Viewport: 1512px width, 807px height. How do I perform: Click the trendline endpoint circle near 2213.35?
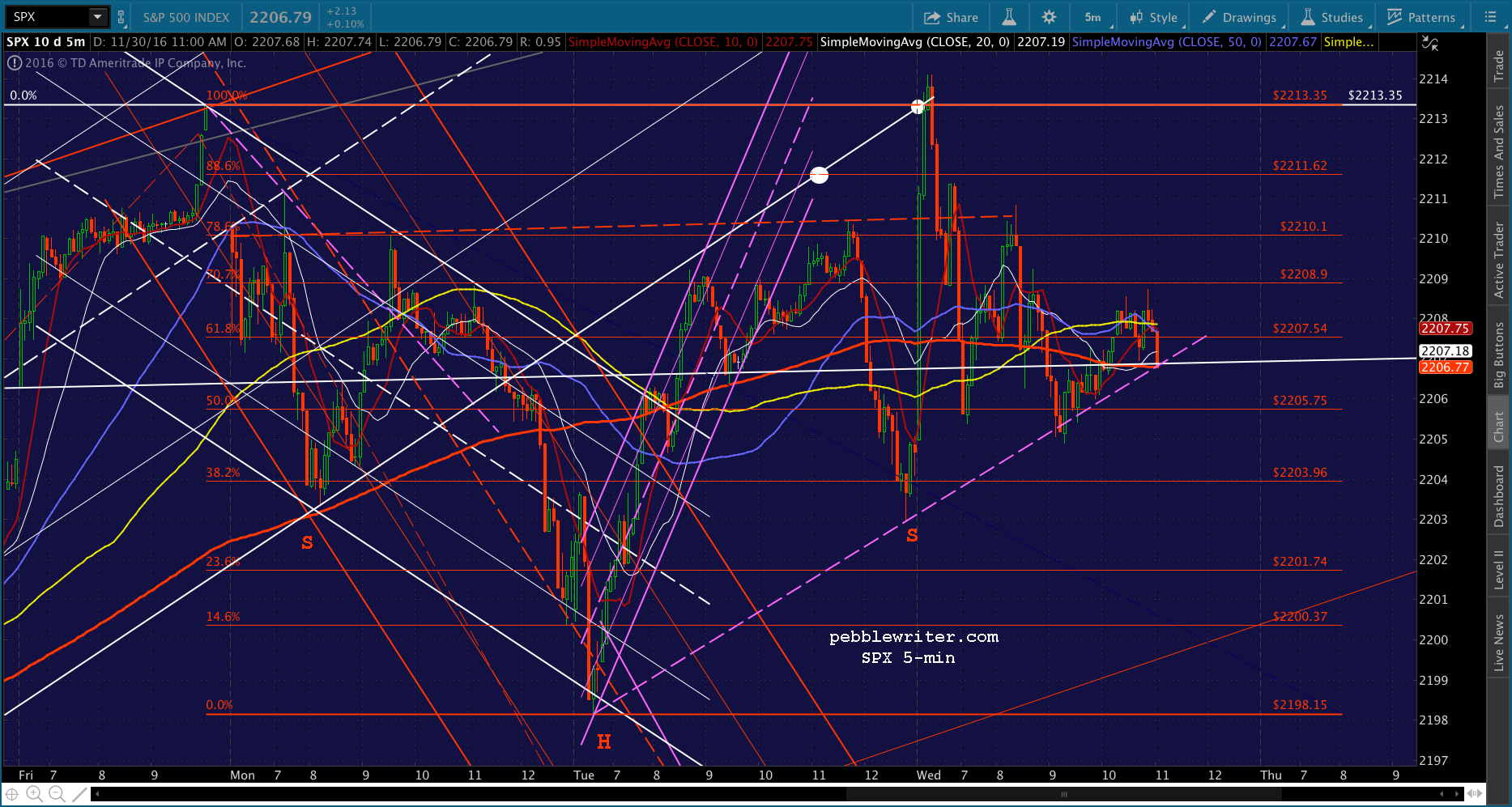(x=918, y=107)
